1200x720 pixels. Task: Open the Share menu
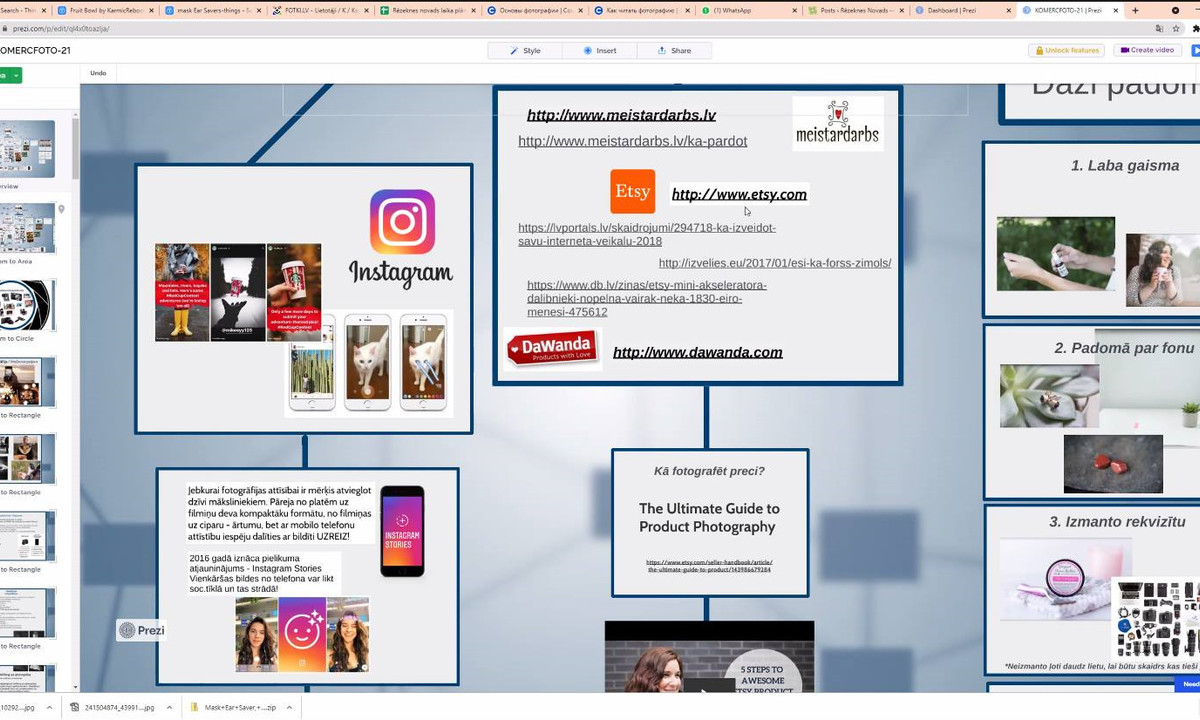(675, 50)
